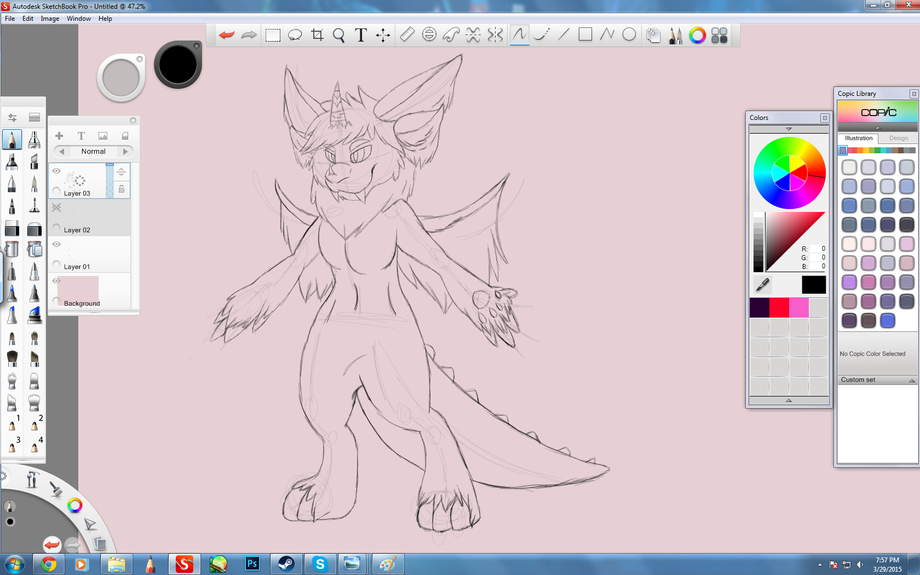
Task: Open brush properties sliders icon
Action: coord(12,117)
